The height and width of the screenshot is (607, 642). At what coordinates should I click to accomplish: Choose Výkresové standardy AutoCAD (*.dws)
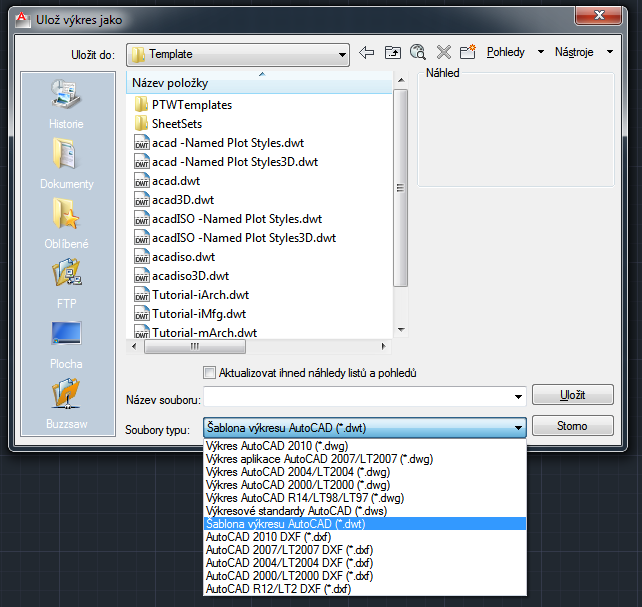coord(364,511)
